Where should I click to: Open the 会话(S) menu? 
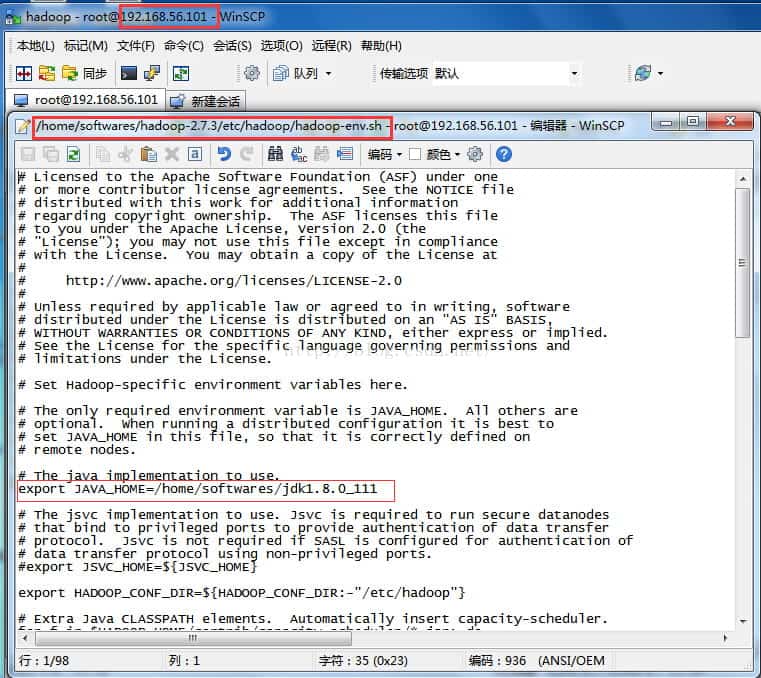click(232, 46)
